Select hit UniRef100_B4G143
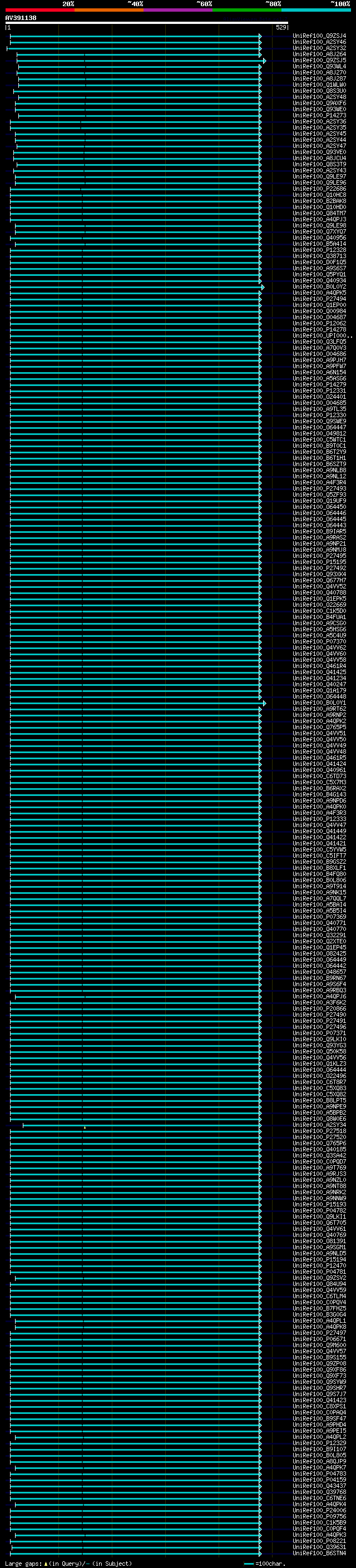356x1568 pixels. click(319, 795)
